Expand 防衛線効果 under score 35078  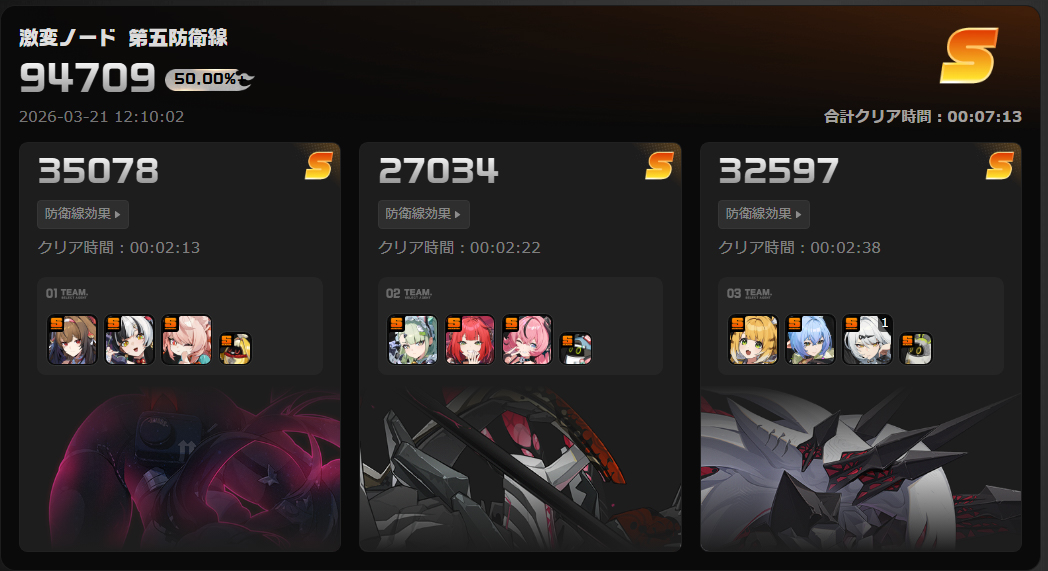click(83, 214)
